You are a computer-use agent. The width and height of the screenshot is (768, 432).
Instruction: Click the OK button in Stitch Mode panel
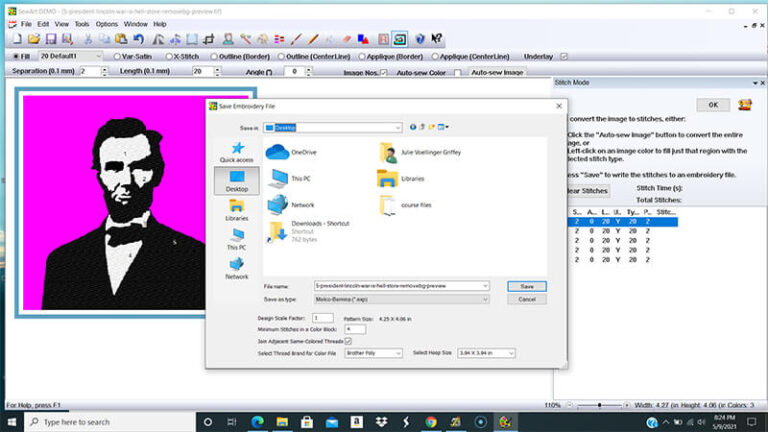coord(713,105)
